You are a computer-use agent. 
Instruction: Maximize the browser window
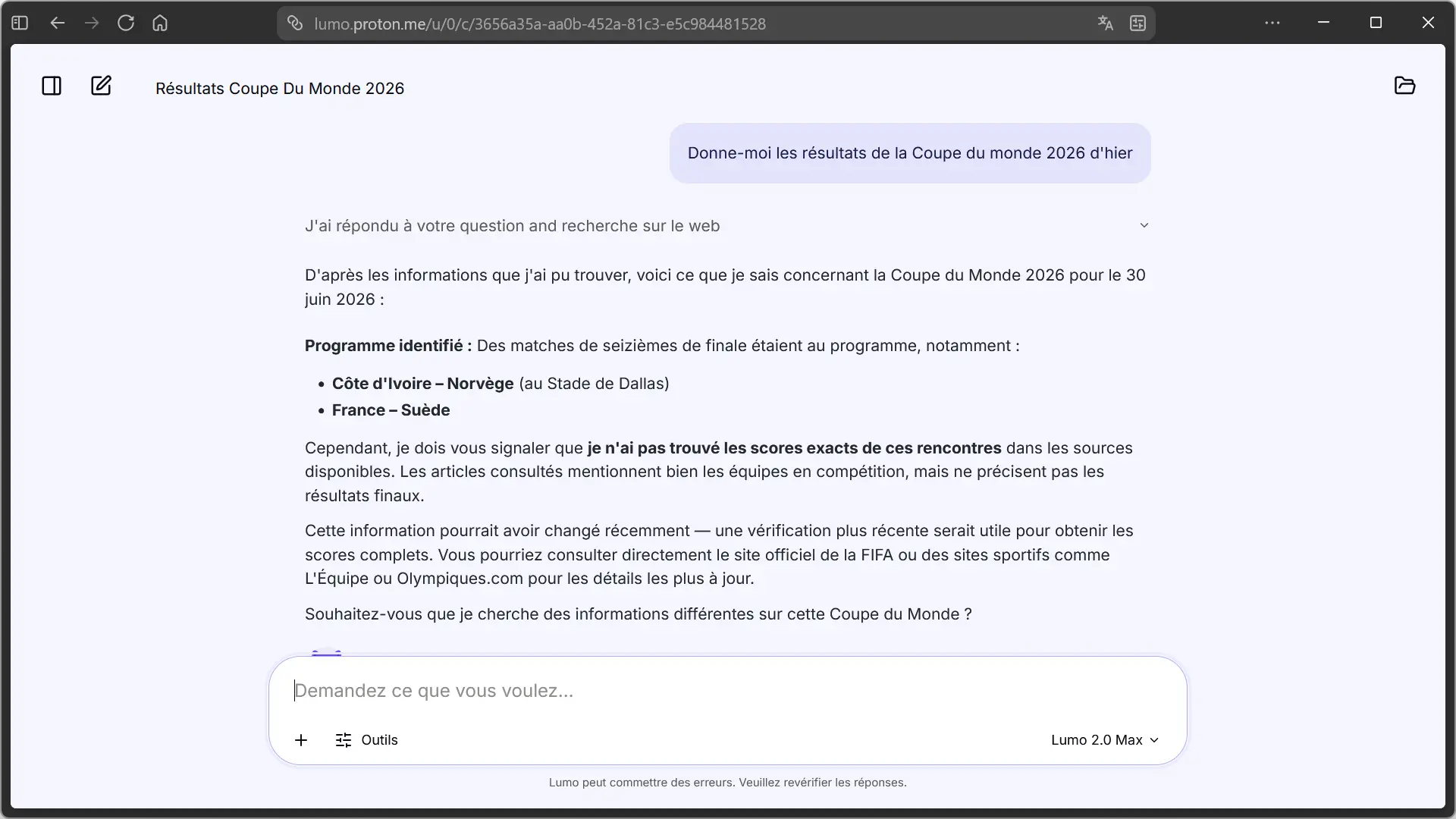(1376, 23)
